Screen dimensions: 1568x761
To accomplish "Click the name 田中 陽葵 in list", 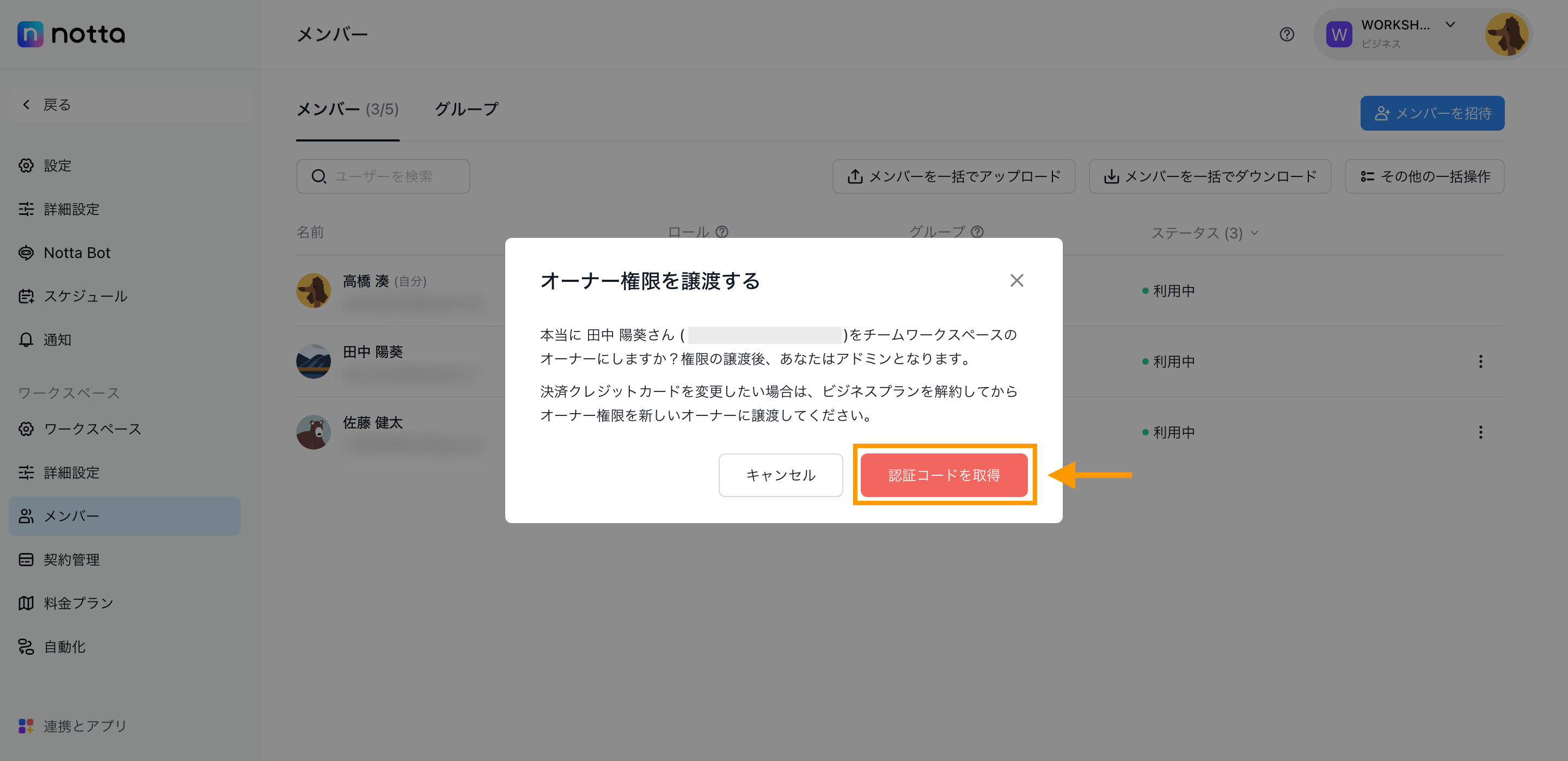I will point(372,352).
